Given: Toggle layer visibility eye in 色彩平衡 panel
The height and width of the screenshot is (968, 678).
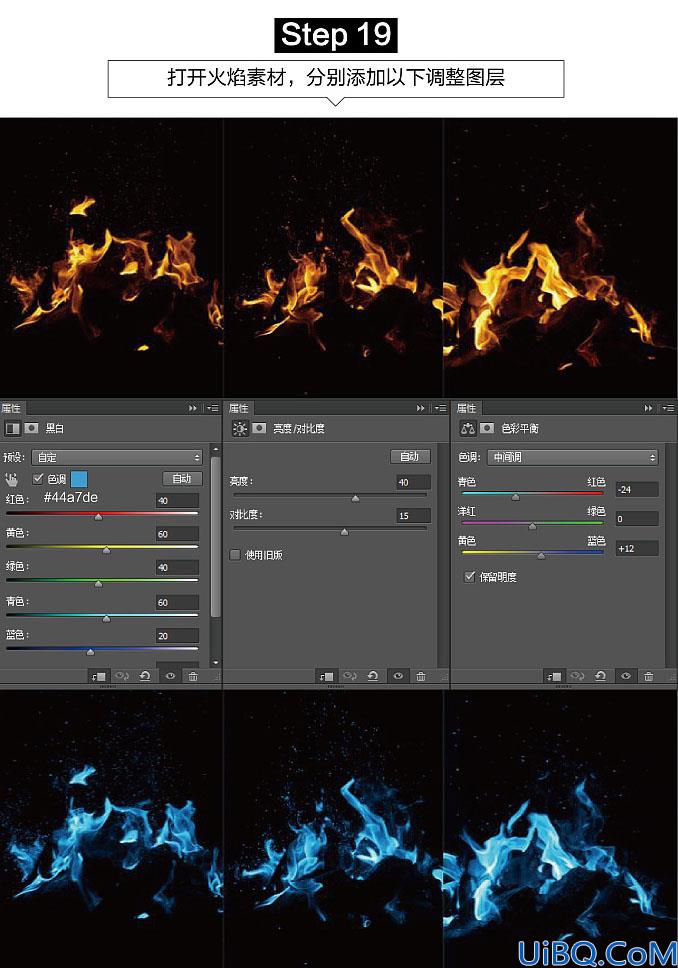Looking at the screenshot, I should [x=626, y=677].
